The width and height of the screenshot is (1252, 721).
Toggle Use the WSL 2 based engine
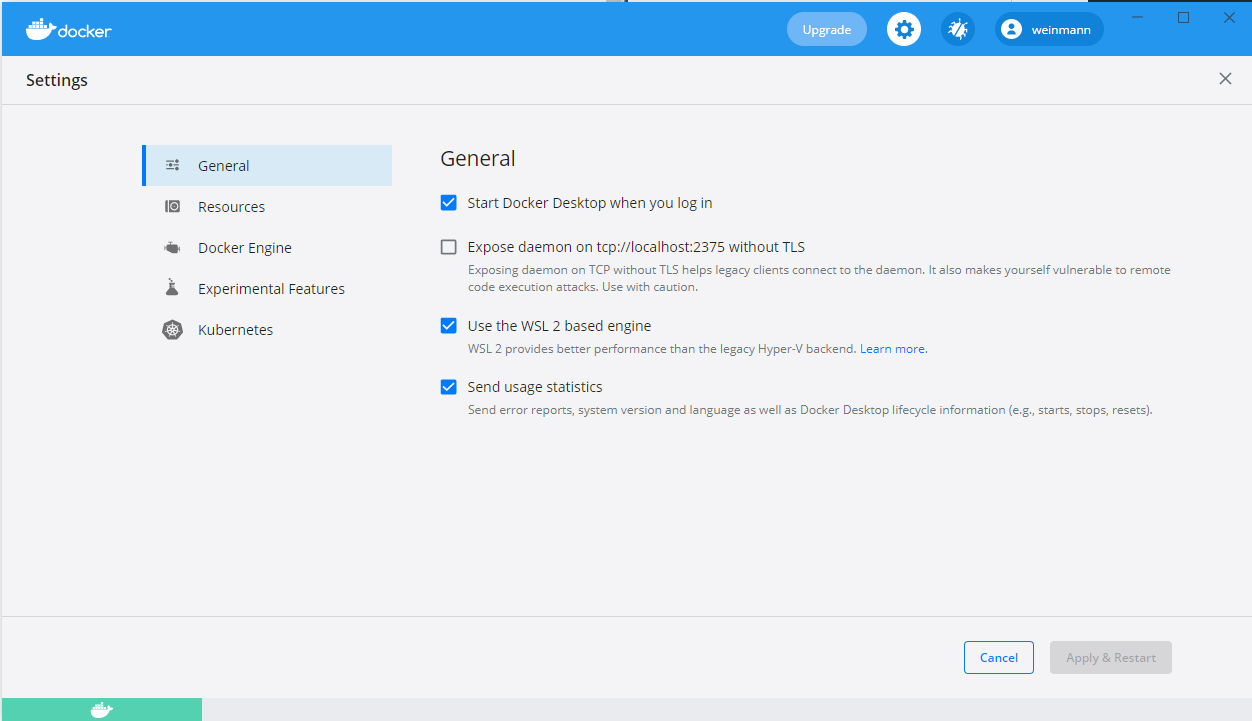[x=449, y=325]
